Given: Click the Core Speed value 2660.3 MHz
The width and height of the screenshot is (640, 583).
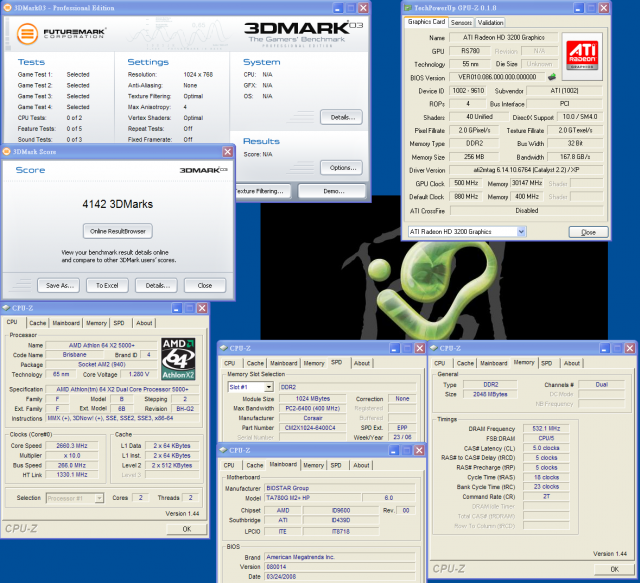Looking at the screenshot, I should (x=72, y=445).
